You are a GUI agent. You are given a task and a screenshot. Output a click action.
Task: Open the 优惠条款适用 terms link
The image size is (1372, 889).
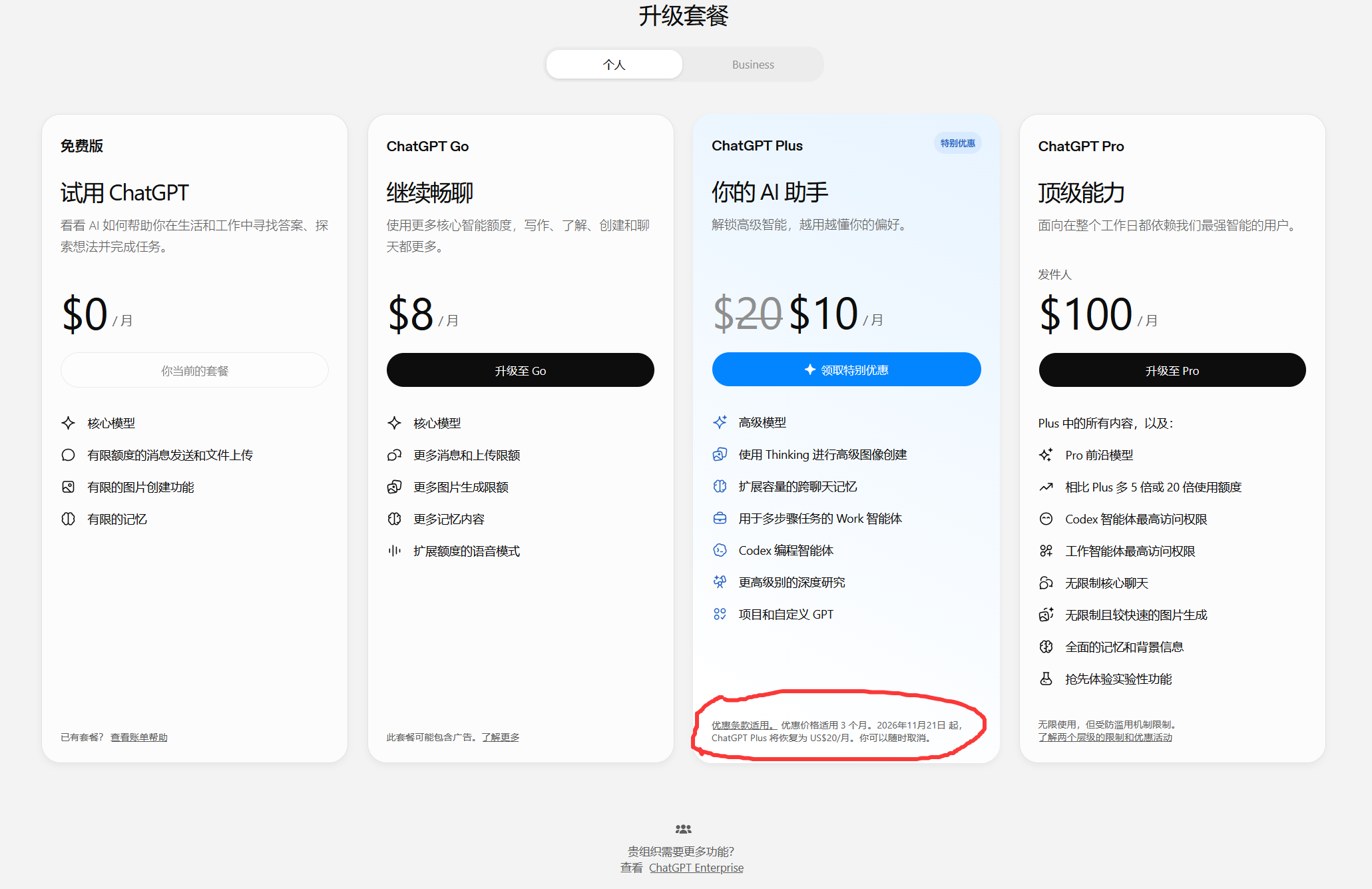tap(744, 725)
